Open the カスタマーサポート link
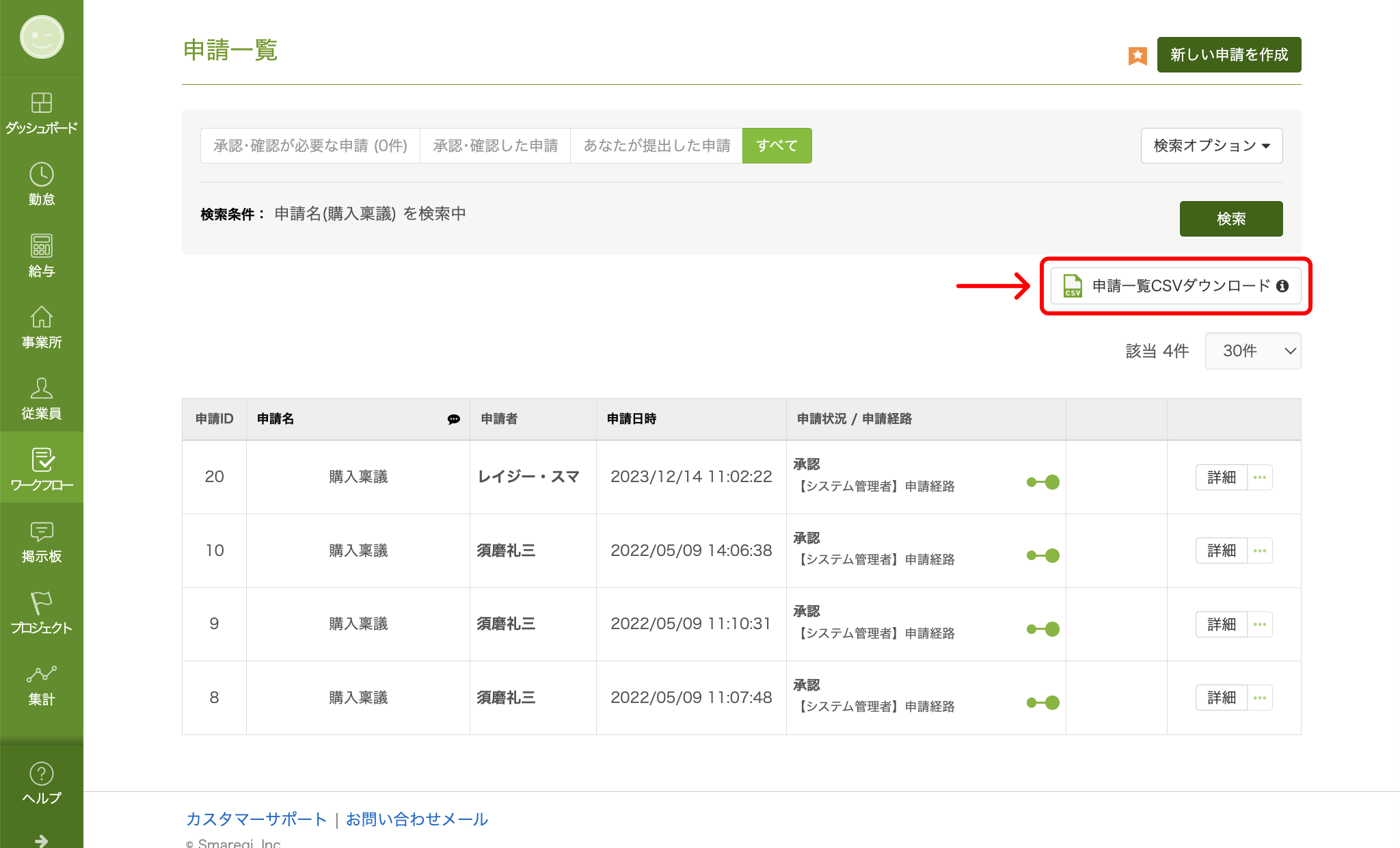Viewport: 1400px width, 848px height. click(x=256, y=819)
